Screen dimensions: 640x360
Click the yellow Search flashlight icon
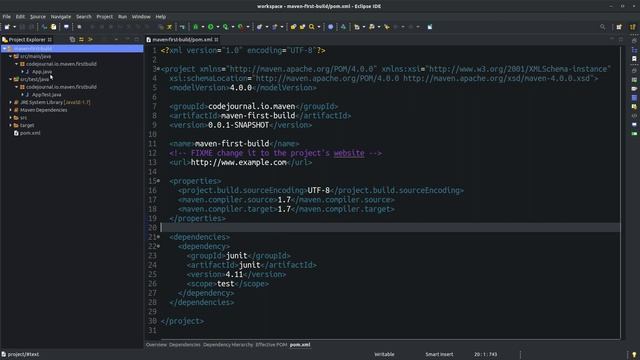312,27
